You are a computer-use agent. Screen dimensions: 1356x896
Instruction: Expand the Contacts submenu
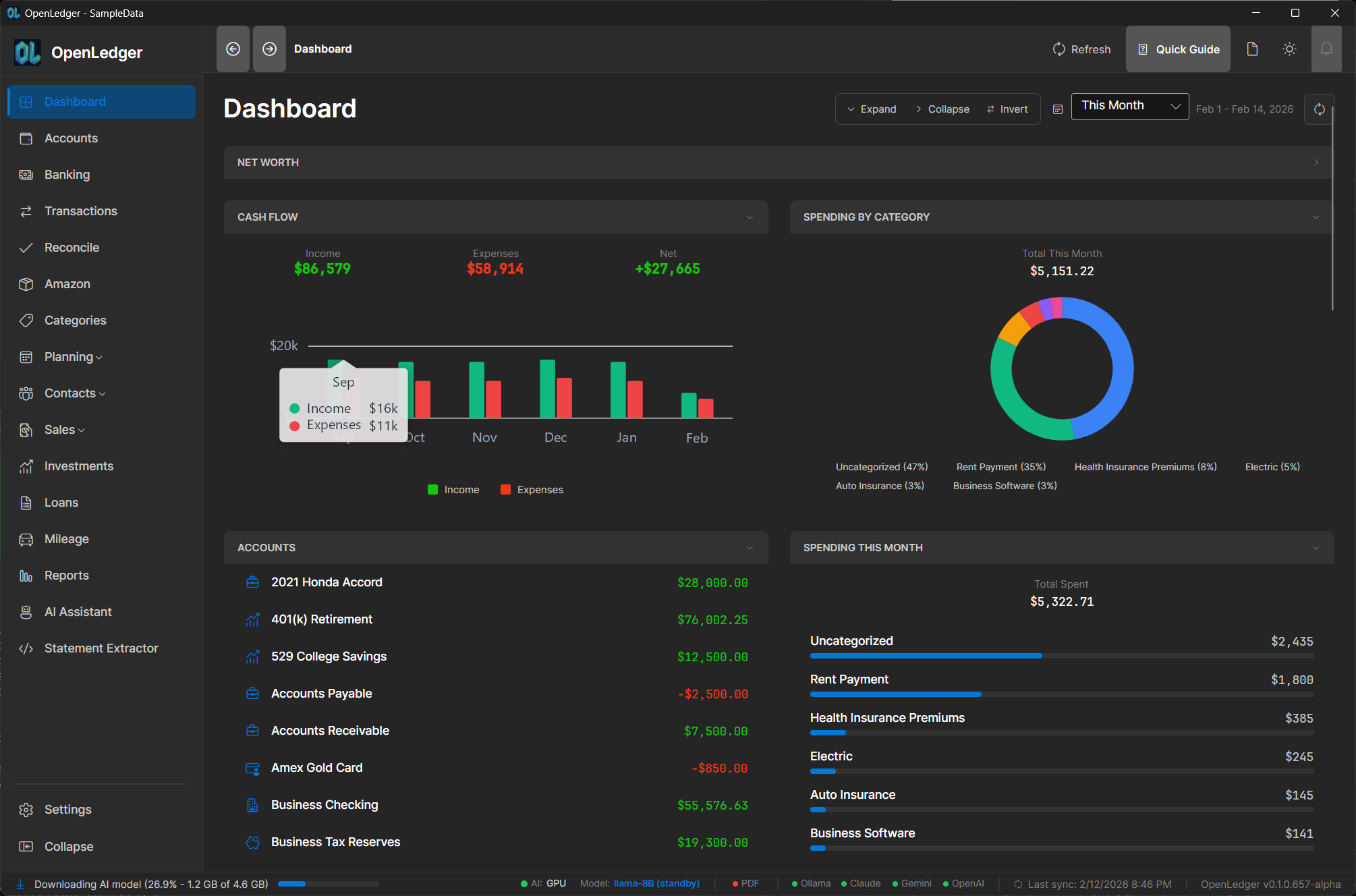coord(69,393)
